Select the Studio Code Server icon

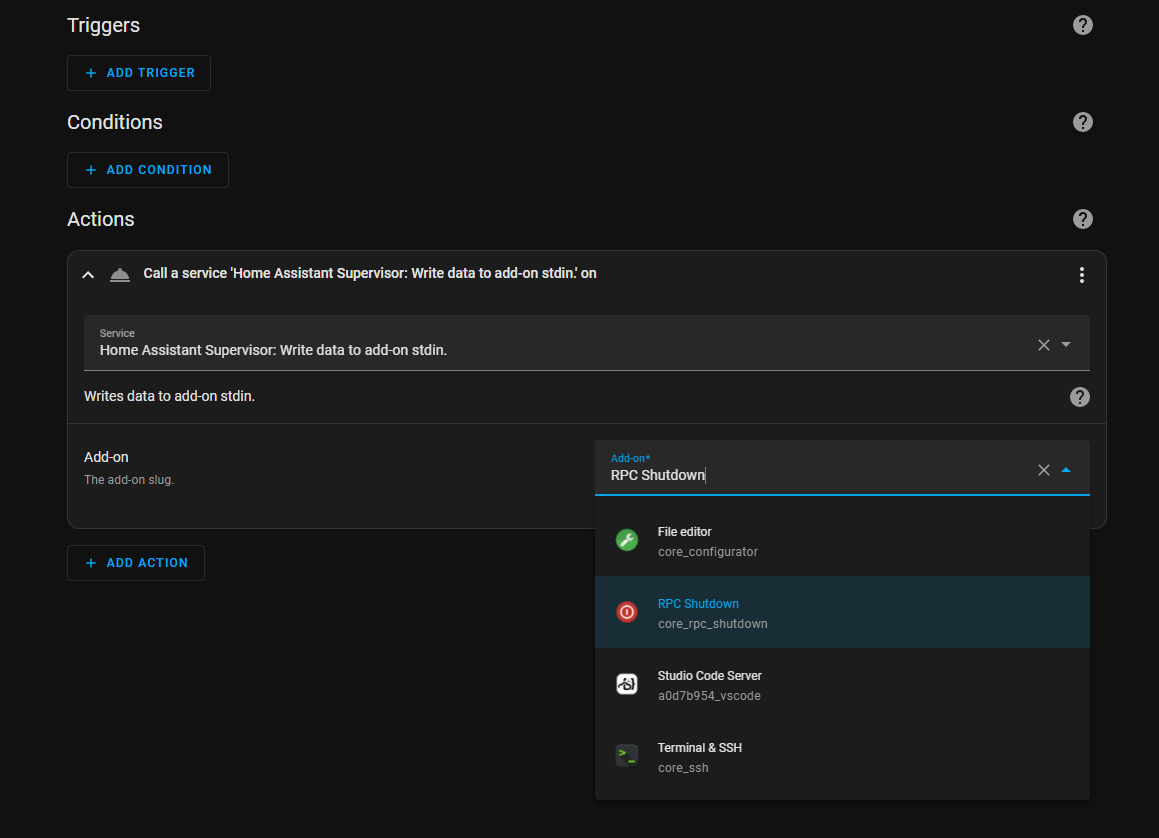coord(627,683)
